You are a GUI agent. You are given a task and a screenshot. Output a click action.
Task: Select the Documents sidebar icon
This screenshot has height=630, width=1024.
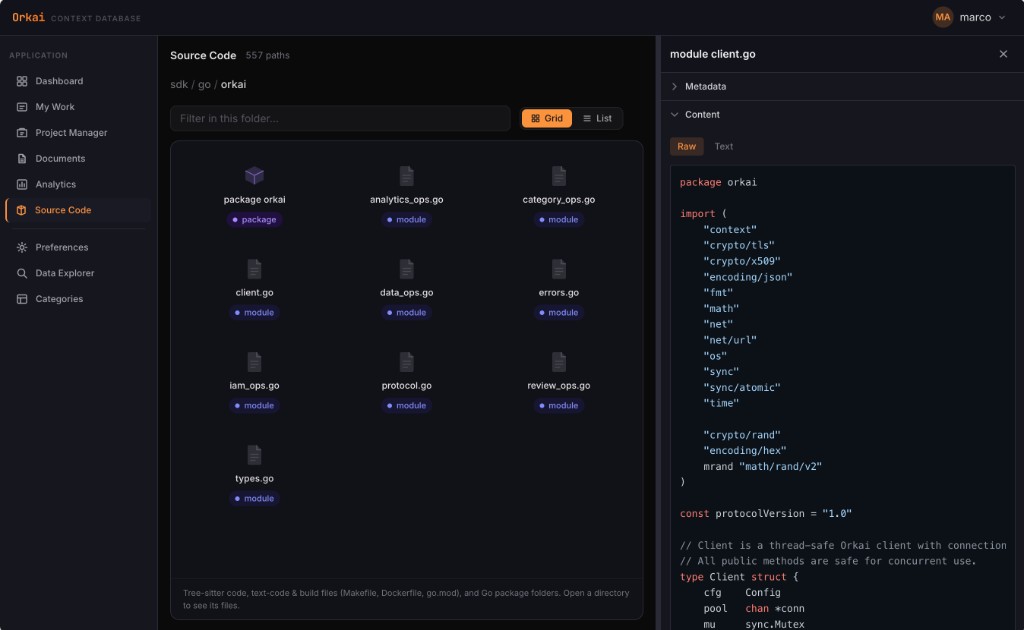[22, 159]
